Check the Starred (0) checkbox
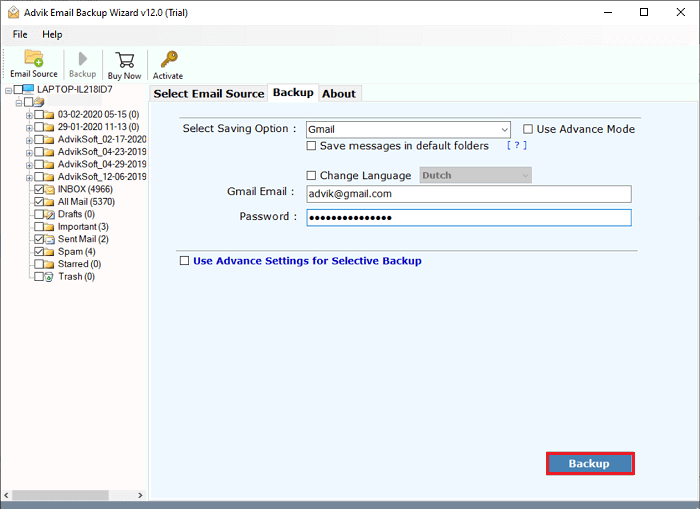700x509 pixels. [39, 264]
